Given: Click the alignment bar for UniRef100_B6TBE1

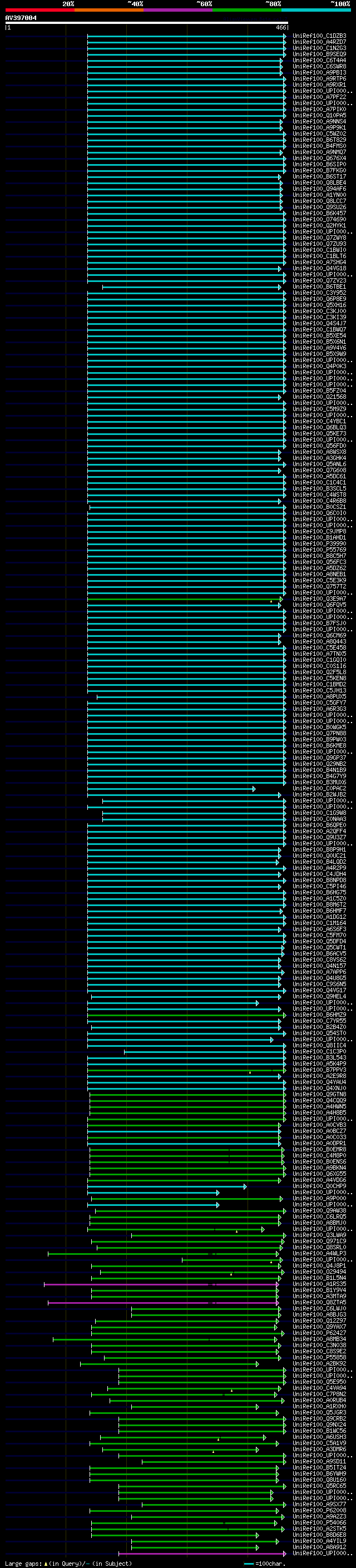Looking at the screenshot, I should [192, 286].
